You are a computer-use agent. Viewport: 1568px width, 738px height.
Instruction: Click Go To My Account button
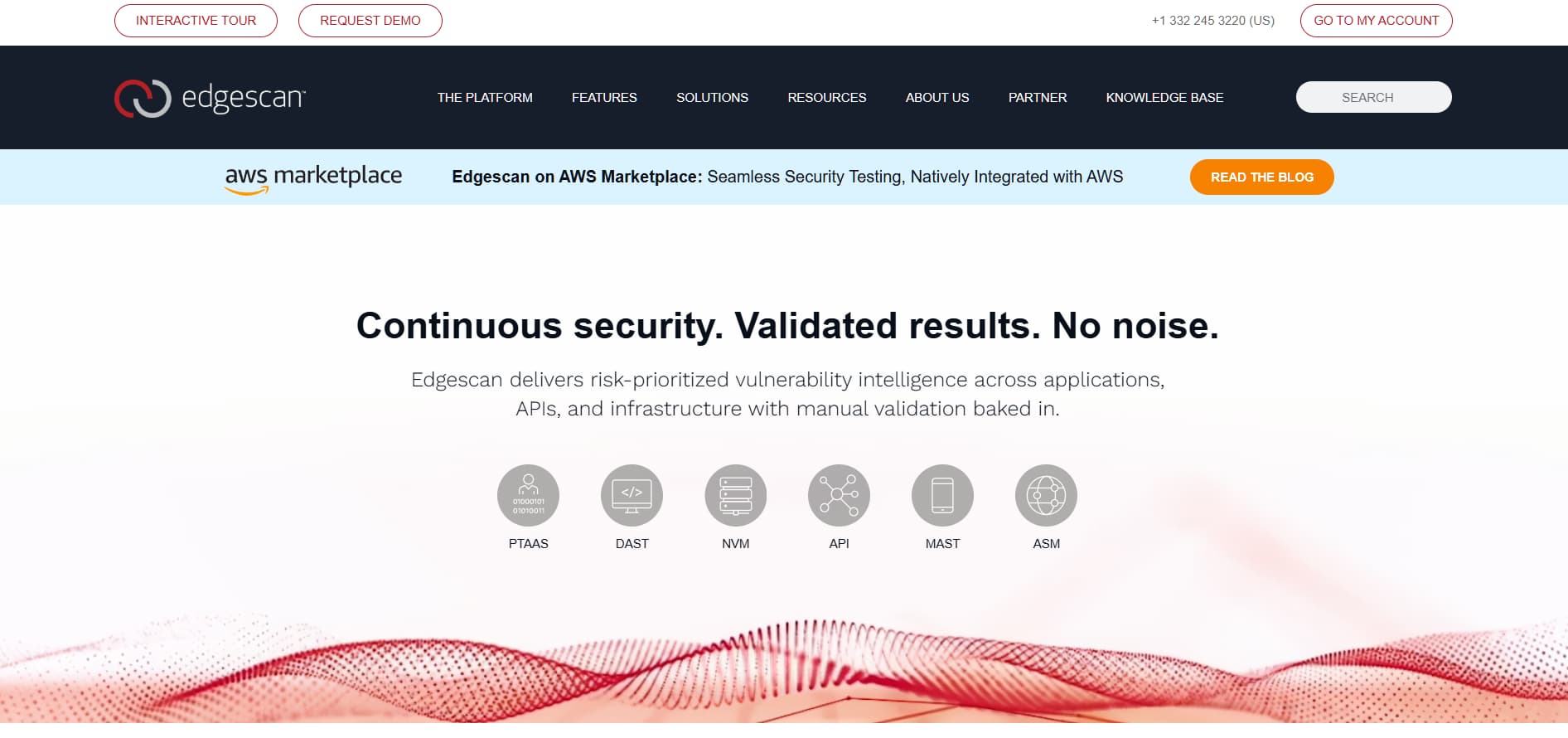point(1377,21)
